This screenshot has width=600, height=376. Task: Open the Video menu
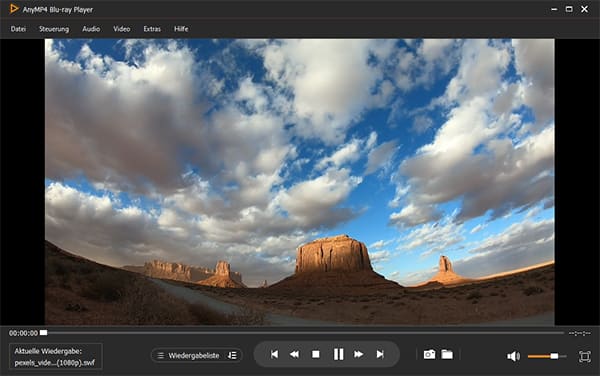click(122, 29)
